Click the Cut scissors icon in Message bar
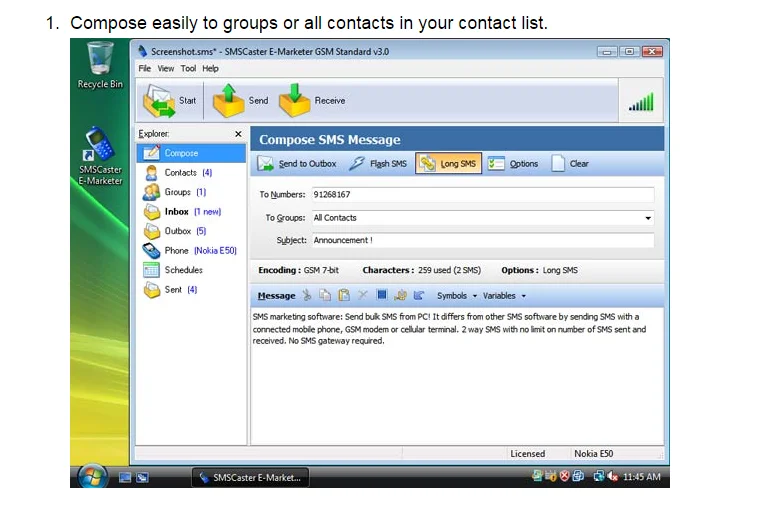 point(307,296)
